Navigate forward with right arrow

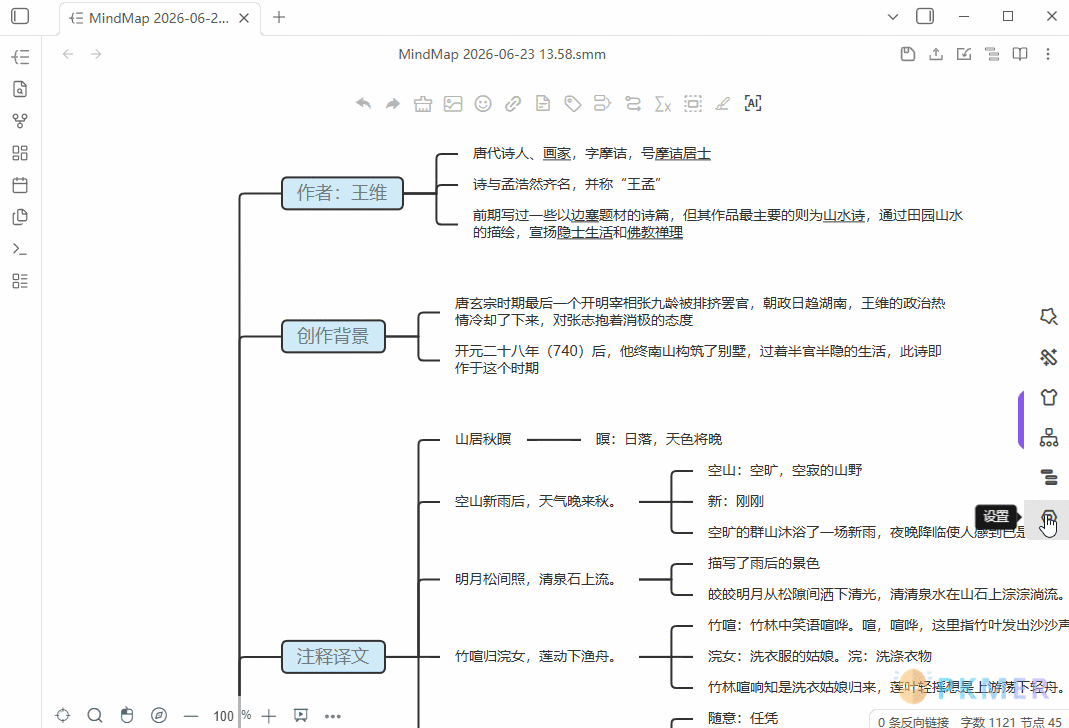[x=96, y=54]
